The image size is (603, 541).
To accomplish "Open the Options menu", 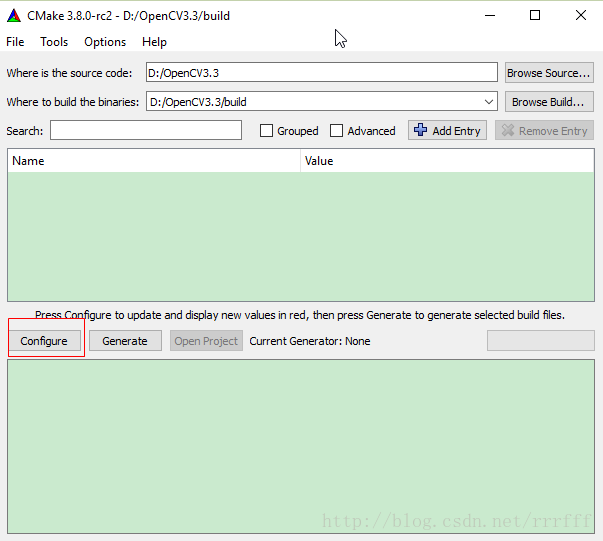I will click(x=105, y=42).
